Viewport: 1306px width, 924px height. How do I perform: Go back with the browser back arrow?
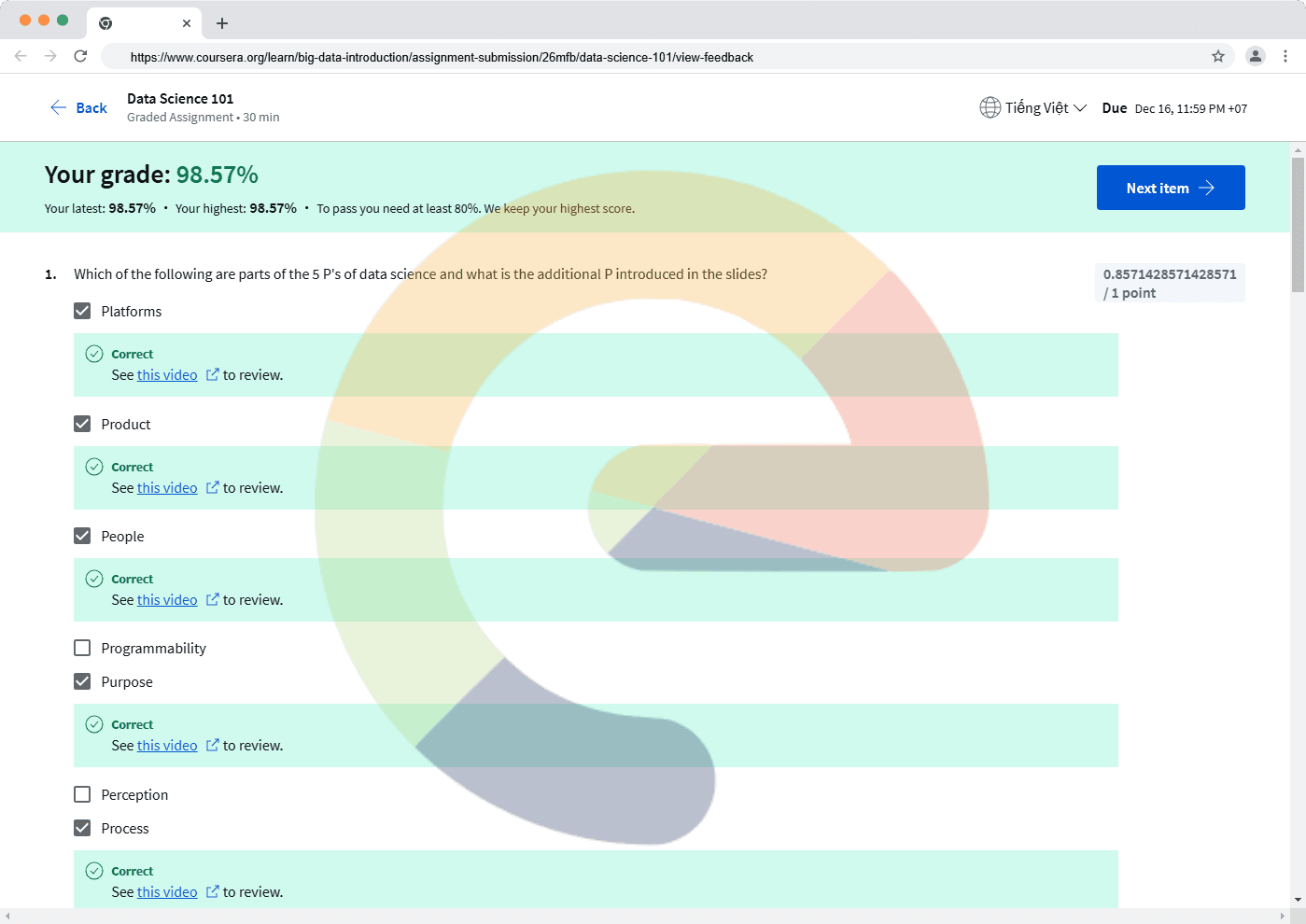21,56
